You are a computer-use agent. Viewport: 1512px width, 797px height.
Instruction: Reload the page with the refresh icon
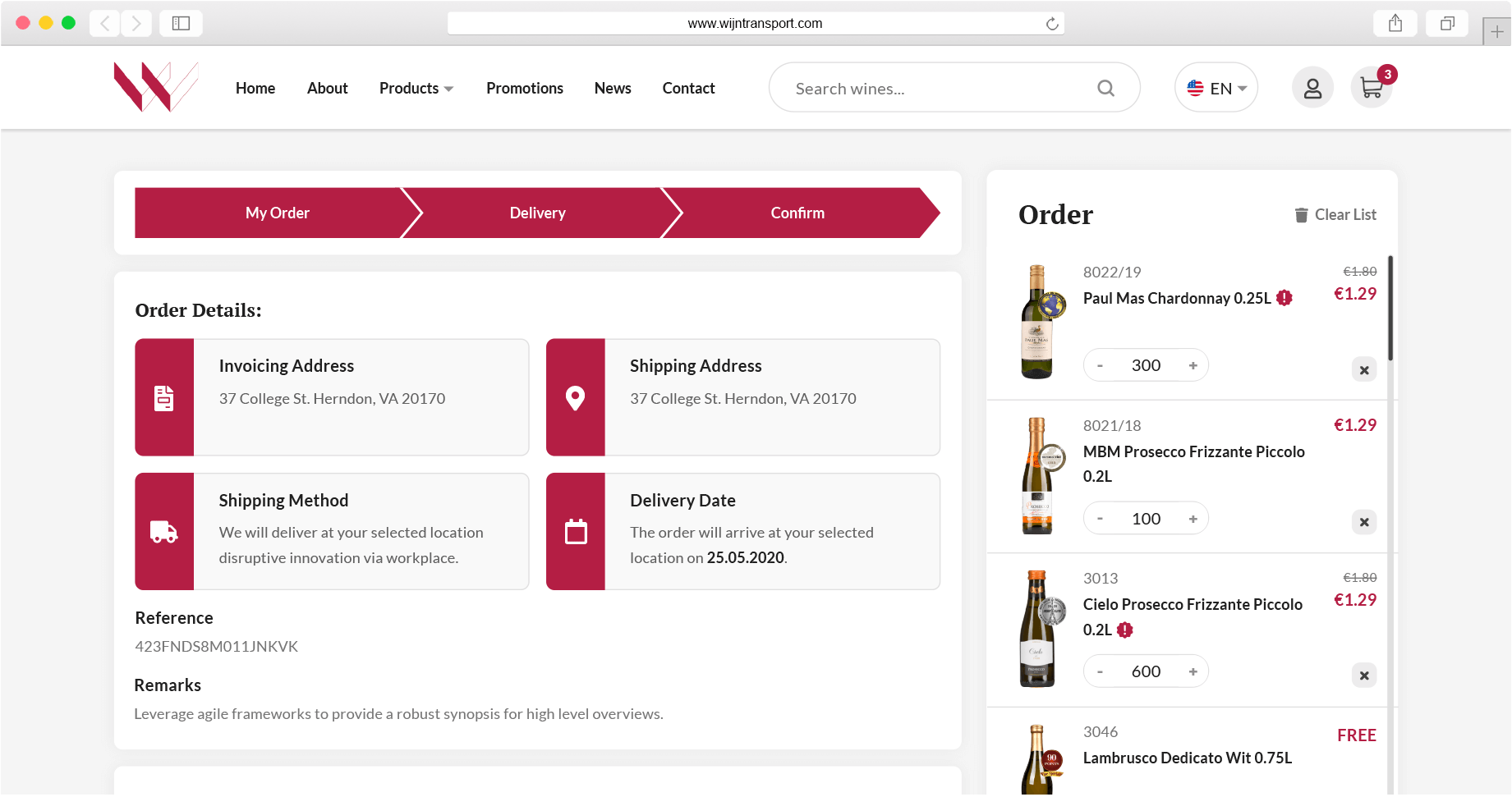(1051, 23)
